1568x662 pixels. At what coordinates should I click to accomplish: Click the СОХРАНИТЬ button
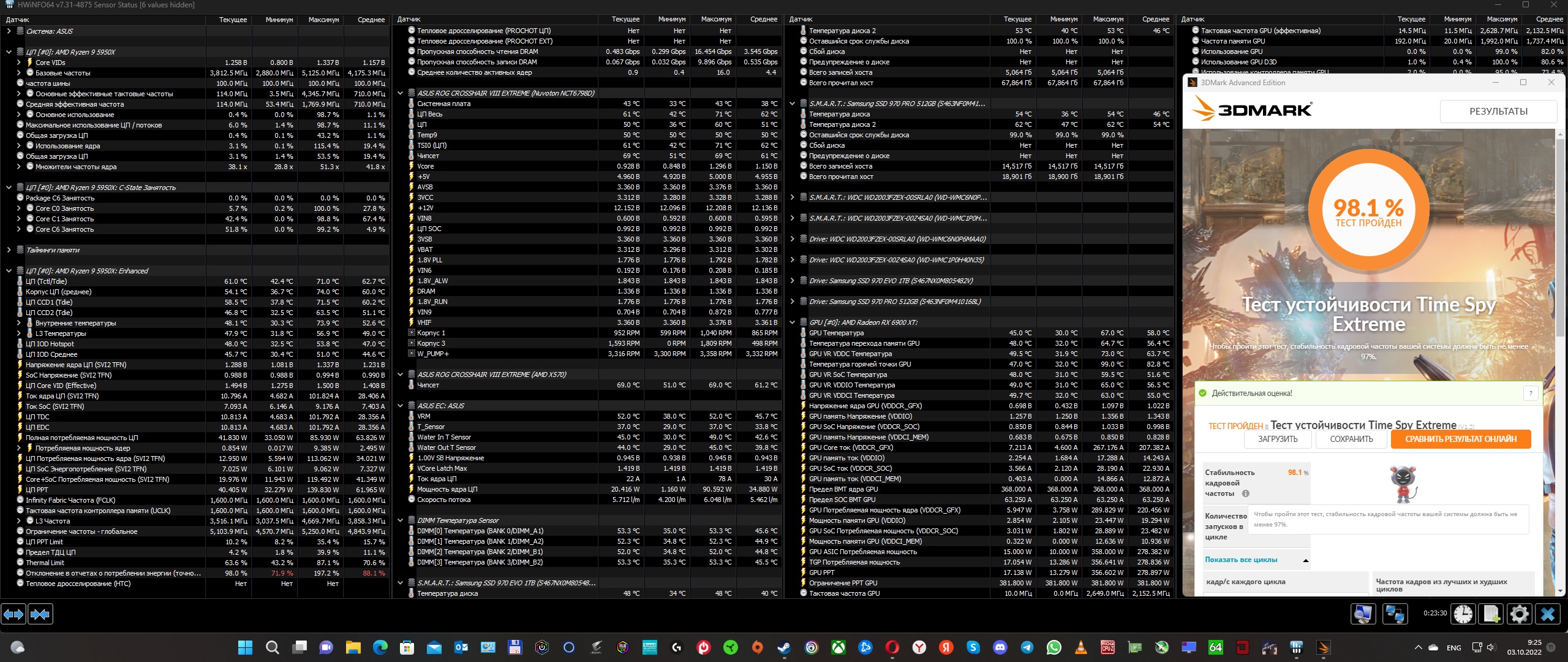[x=1351, y=439]
